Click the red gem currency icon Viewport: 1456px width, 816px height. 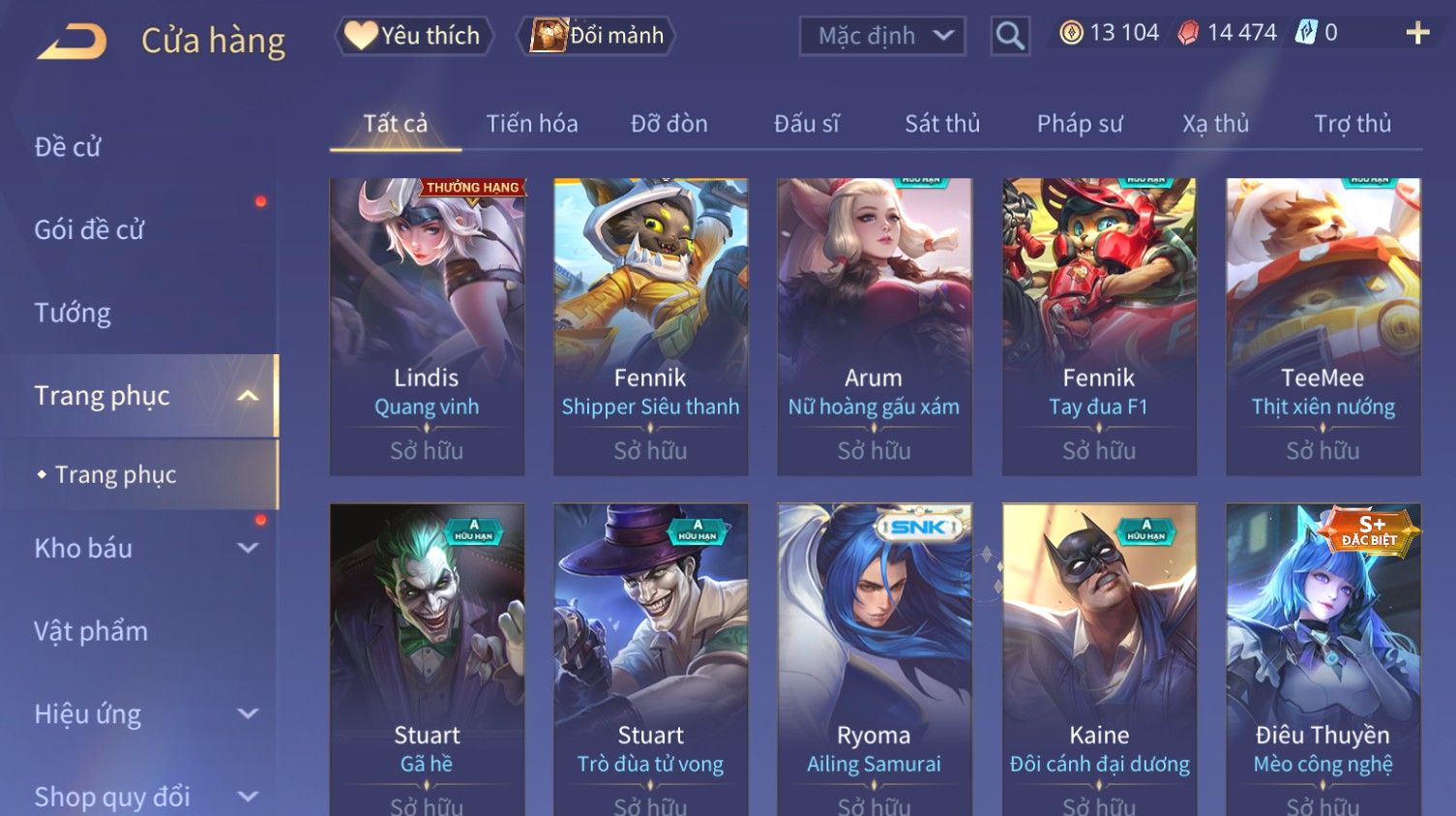(1188, 33)
